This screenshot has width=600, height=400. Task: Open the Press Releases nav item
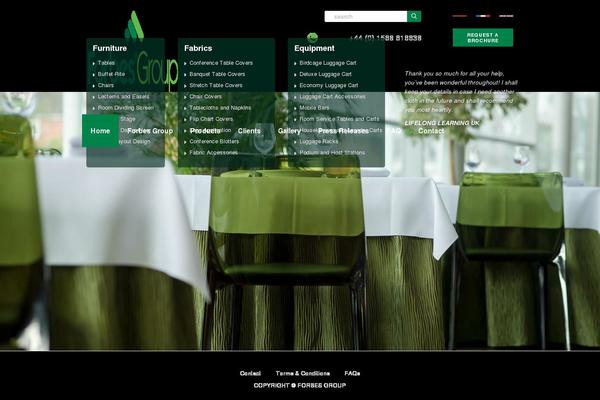(x=343, y=131)
